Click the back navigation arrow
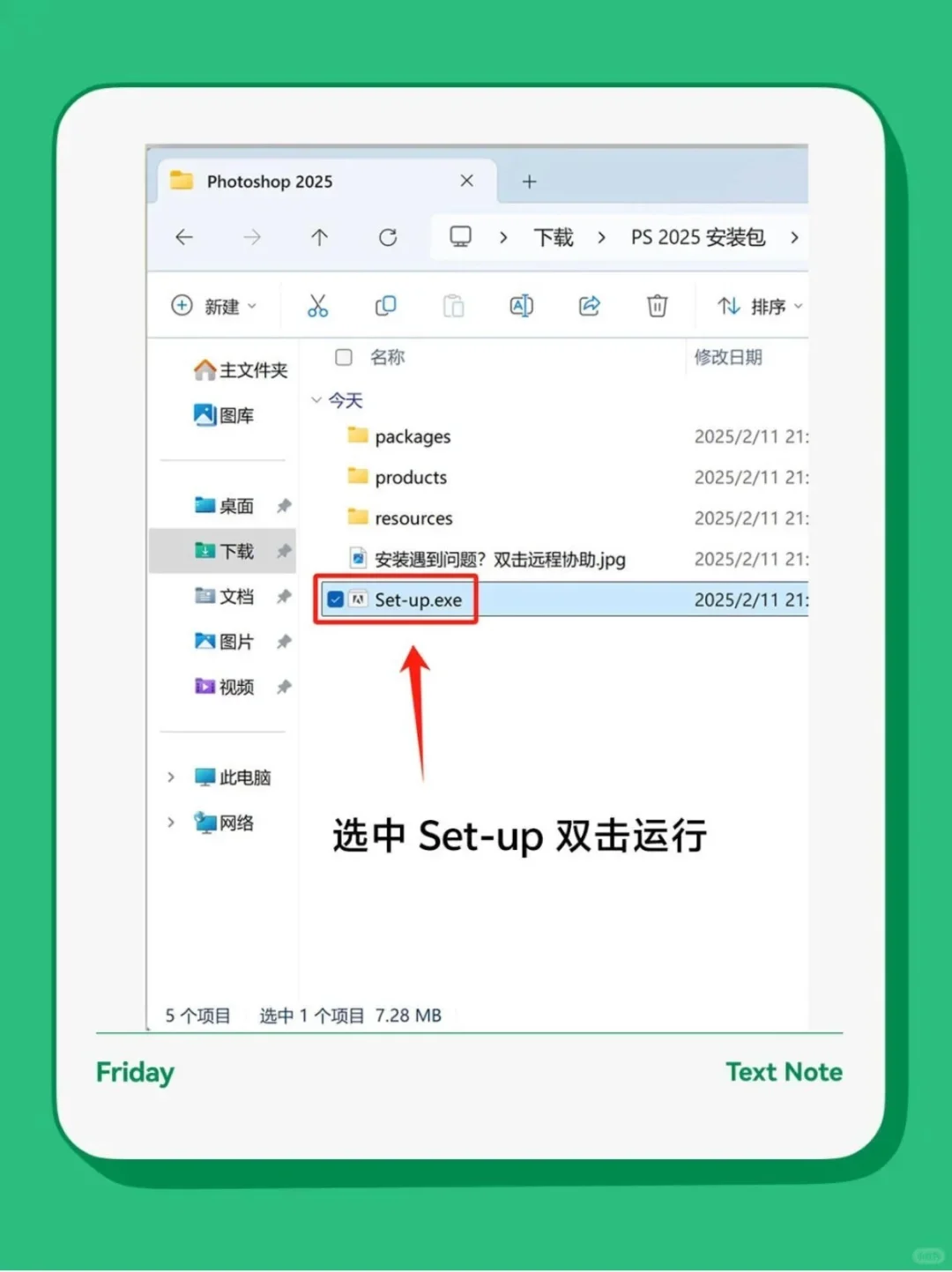 (x=183, y=237)
